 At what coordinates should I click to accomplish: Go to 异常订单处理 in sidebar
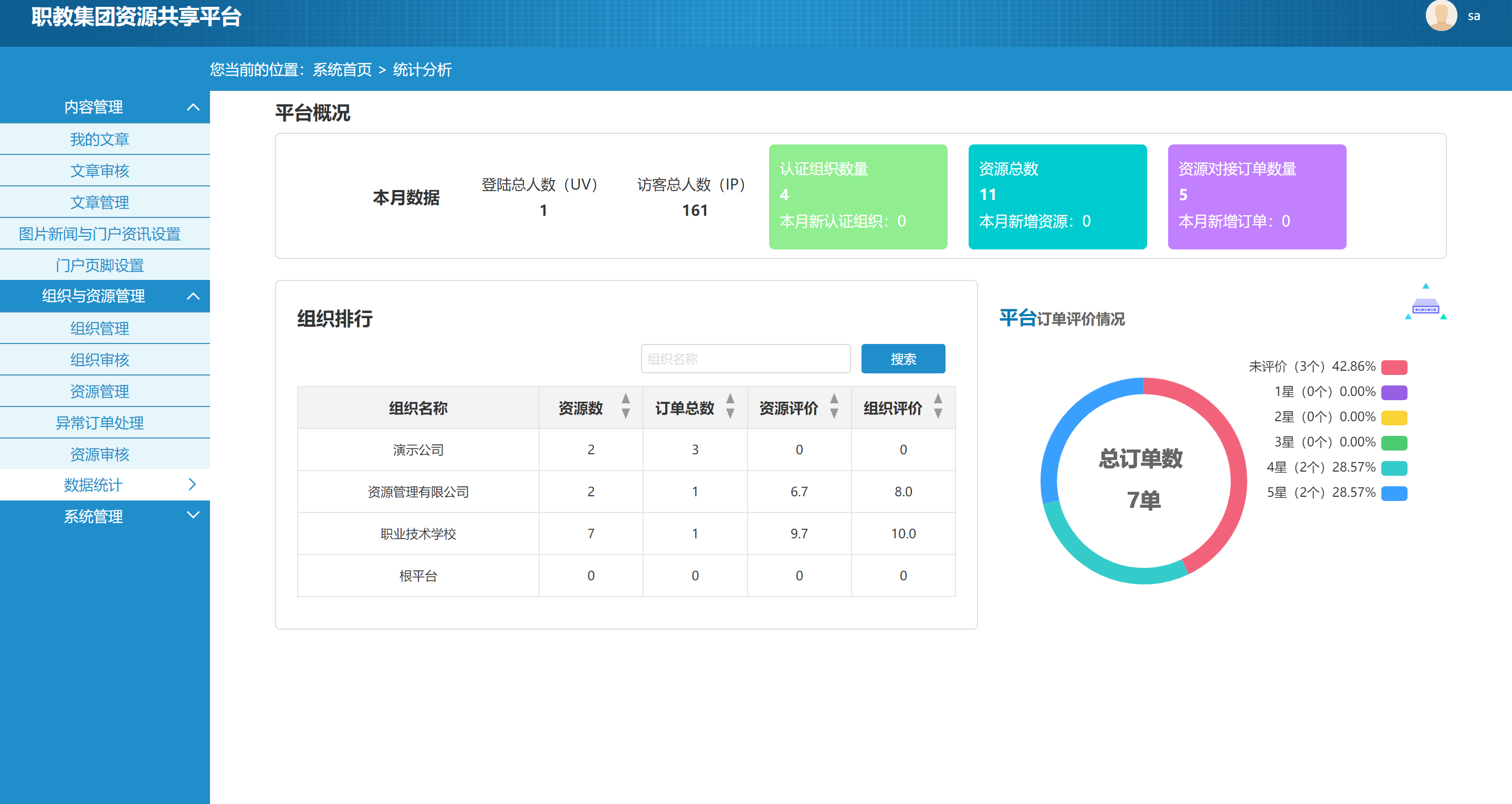pyautogui.click(x=99, y=423)
